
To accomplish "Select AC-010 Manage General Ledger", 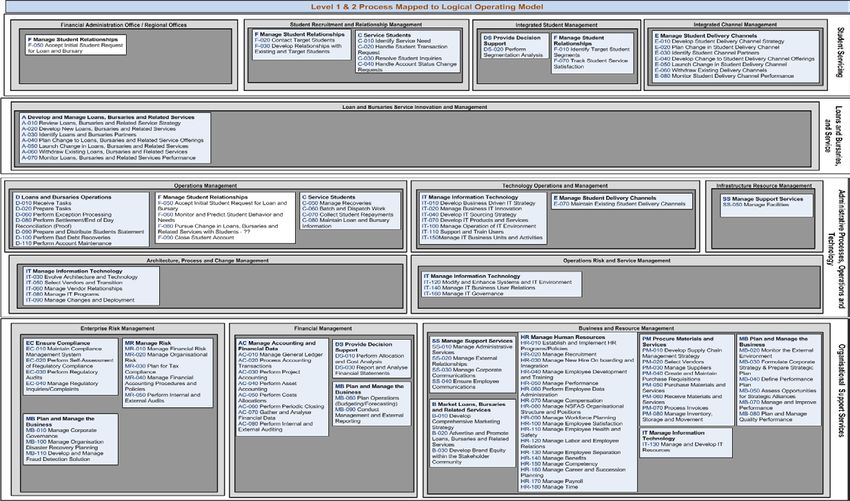I will [x=280, y=355].
